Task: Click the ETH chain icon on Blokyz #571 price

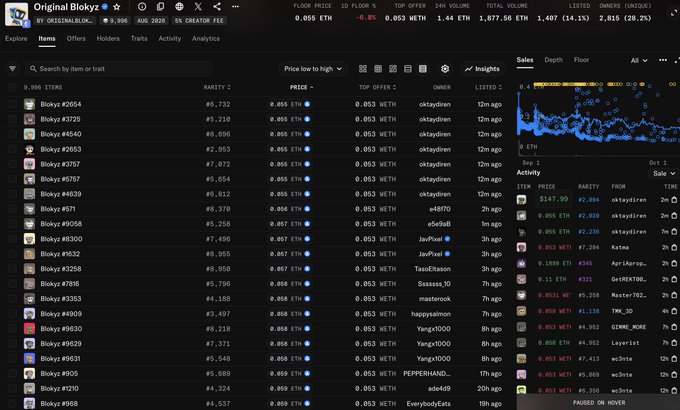Action: pyautogui.click(x=307, y=209)
